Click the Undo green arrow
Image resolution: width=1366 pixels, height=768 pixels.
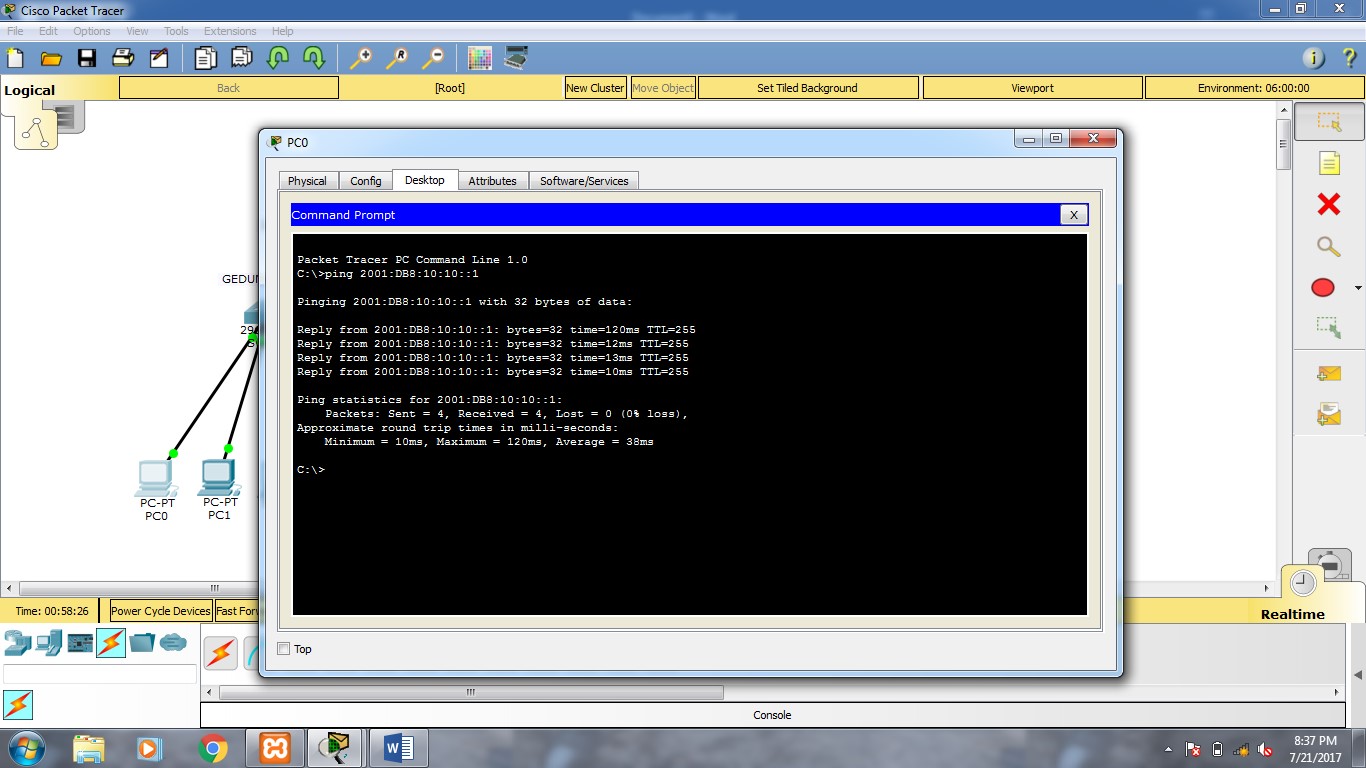point(278,58)
